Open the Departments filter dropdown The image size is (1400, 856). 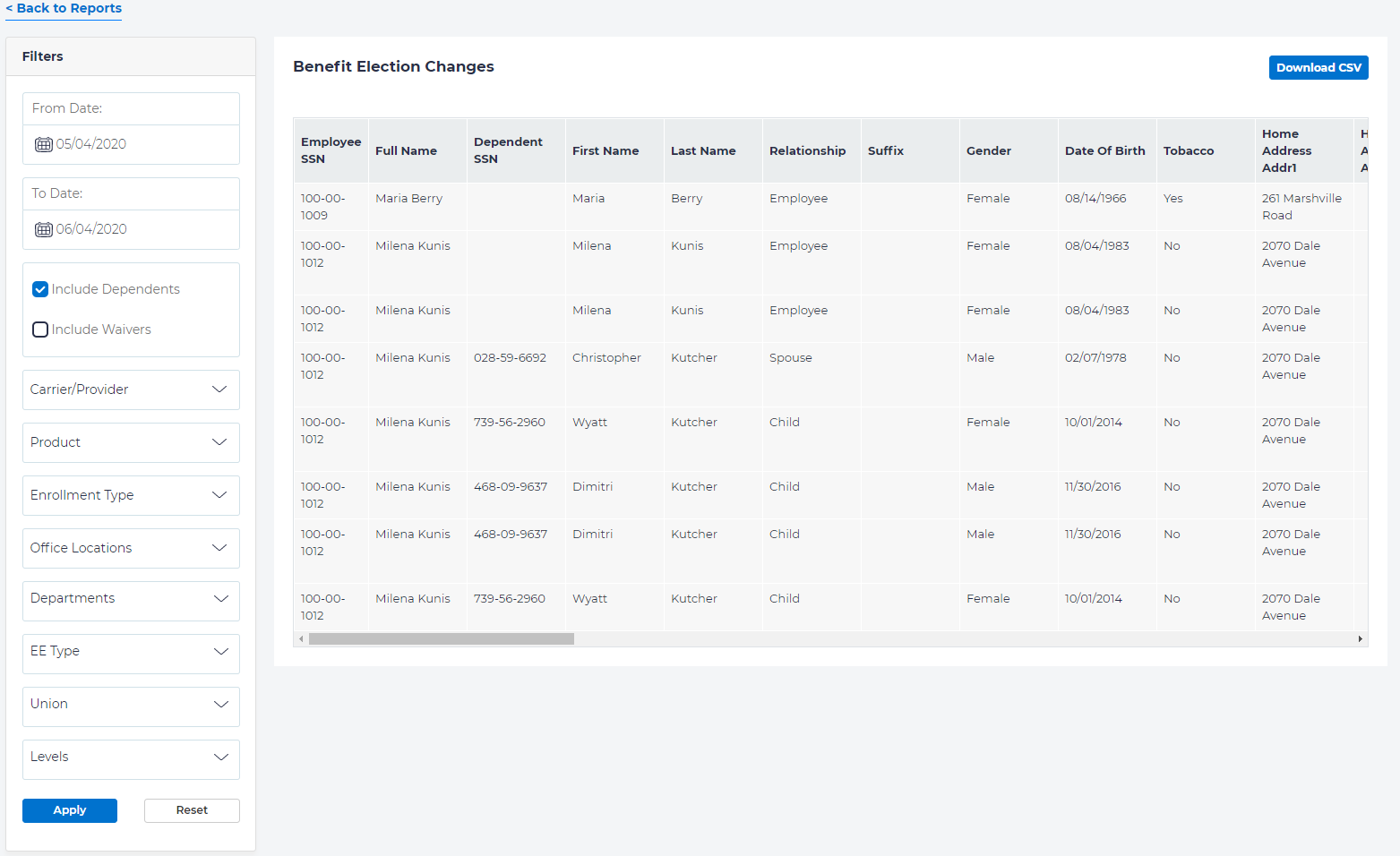[x=131, y=598]
